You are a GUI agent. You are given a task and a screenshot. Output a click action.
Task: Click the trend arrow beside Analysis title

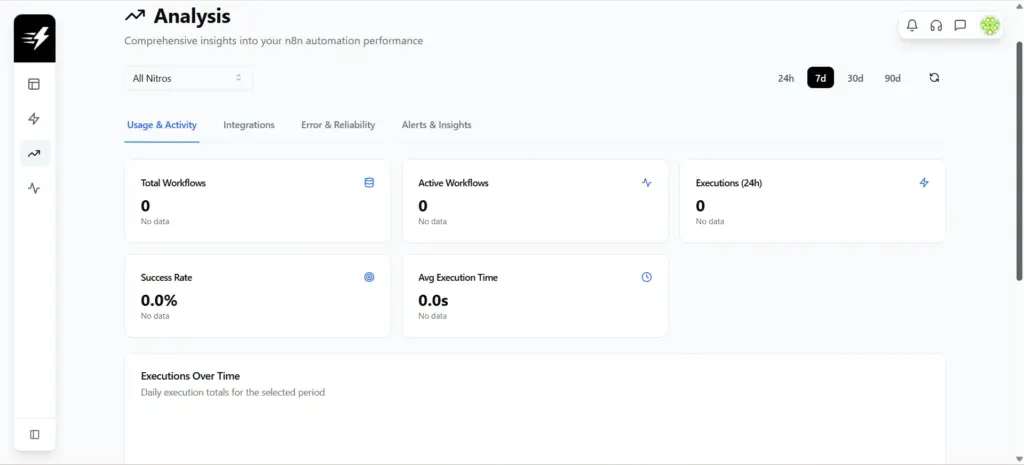[x=135, y=15]
